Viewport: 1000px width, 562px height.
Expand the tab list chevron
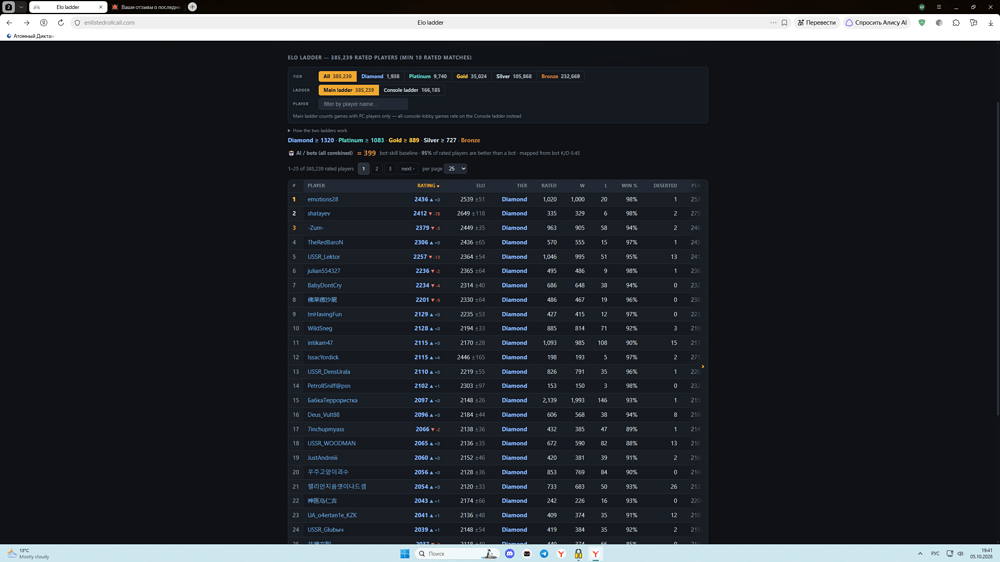(x=21, y=7)
